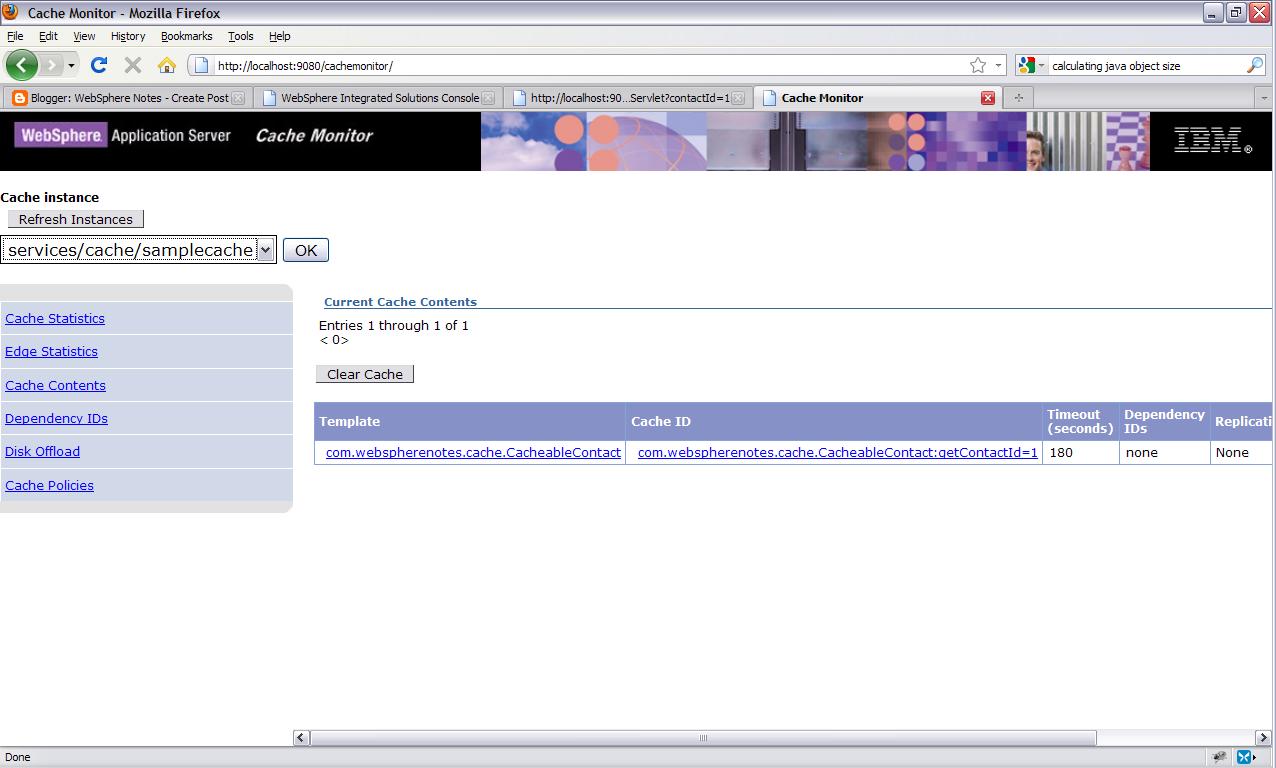The width and height of the screenshot is (1276, 768).
Task: Close the Blogger tab with its X
Action: pos(238,98)
